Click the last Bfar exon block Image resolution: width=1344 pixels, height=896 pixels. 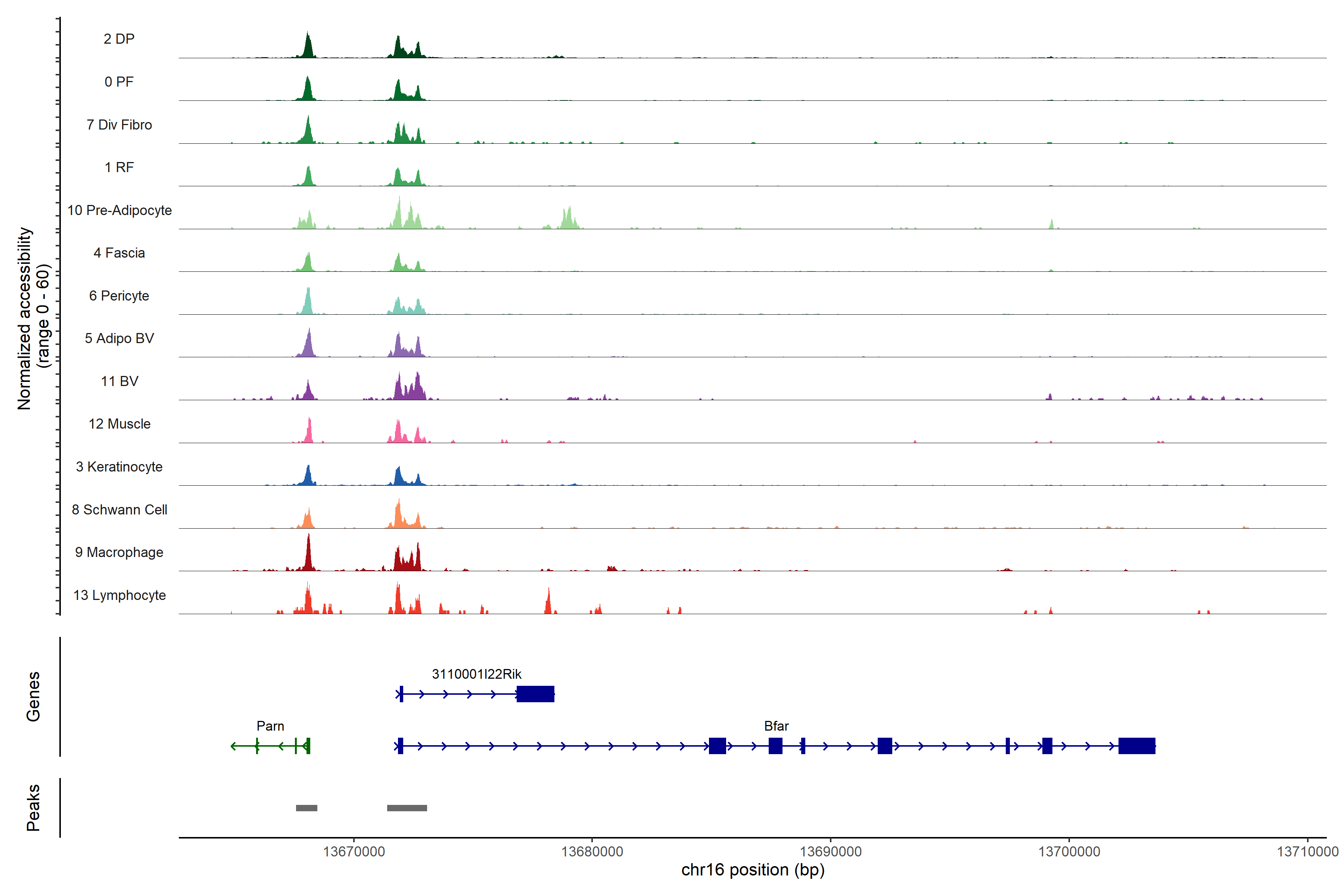[1136, 746]
